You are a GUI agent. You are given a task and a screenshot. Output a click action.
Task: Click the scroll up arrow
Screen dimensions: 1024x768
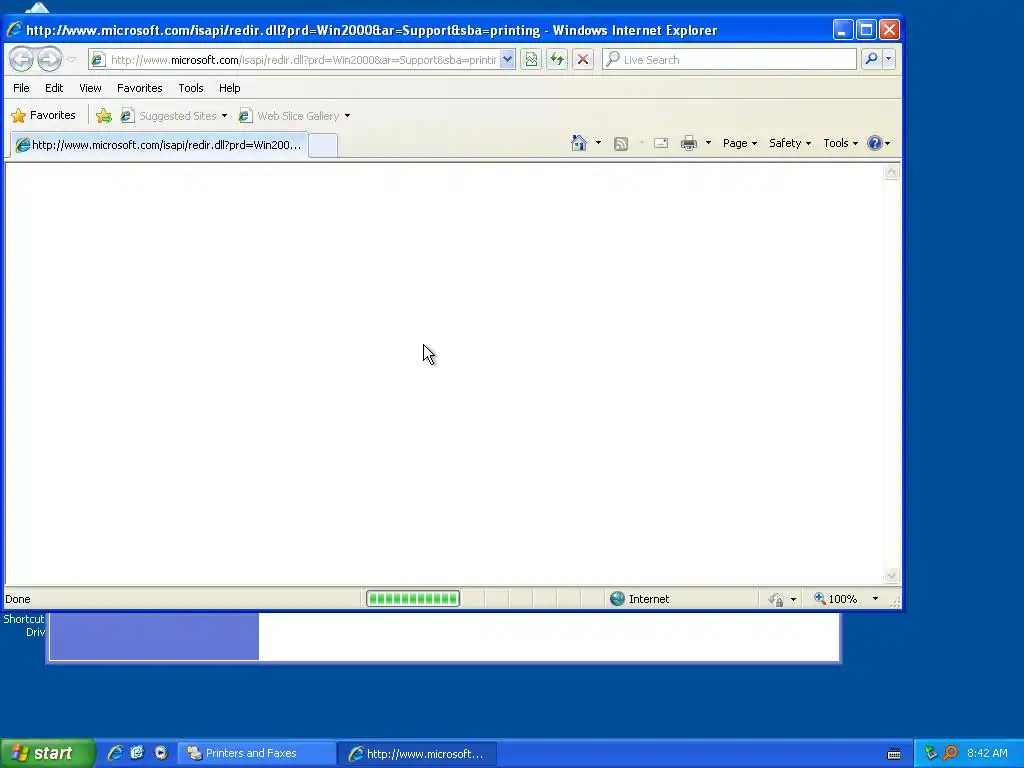coord(891,172)
